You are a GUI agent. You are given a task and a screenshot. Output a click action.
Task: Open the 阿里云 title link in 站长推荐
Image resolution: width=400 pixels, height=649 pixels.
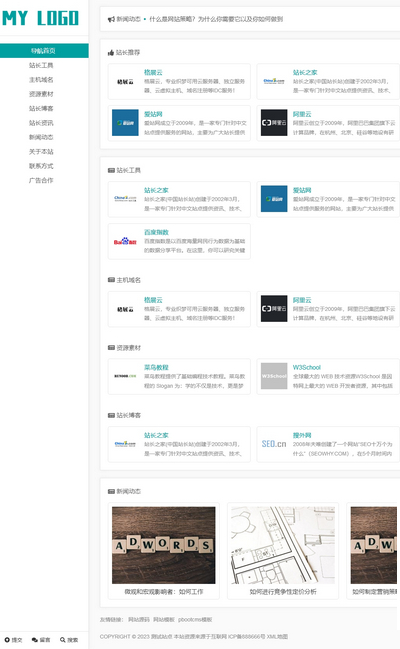[302, 114]
